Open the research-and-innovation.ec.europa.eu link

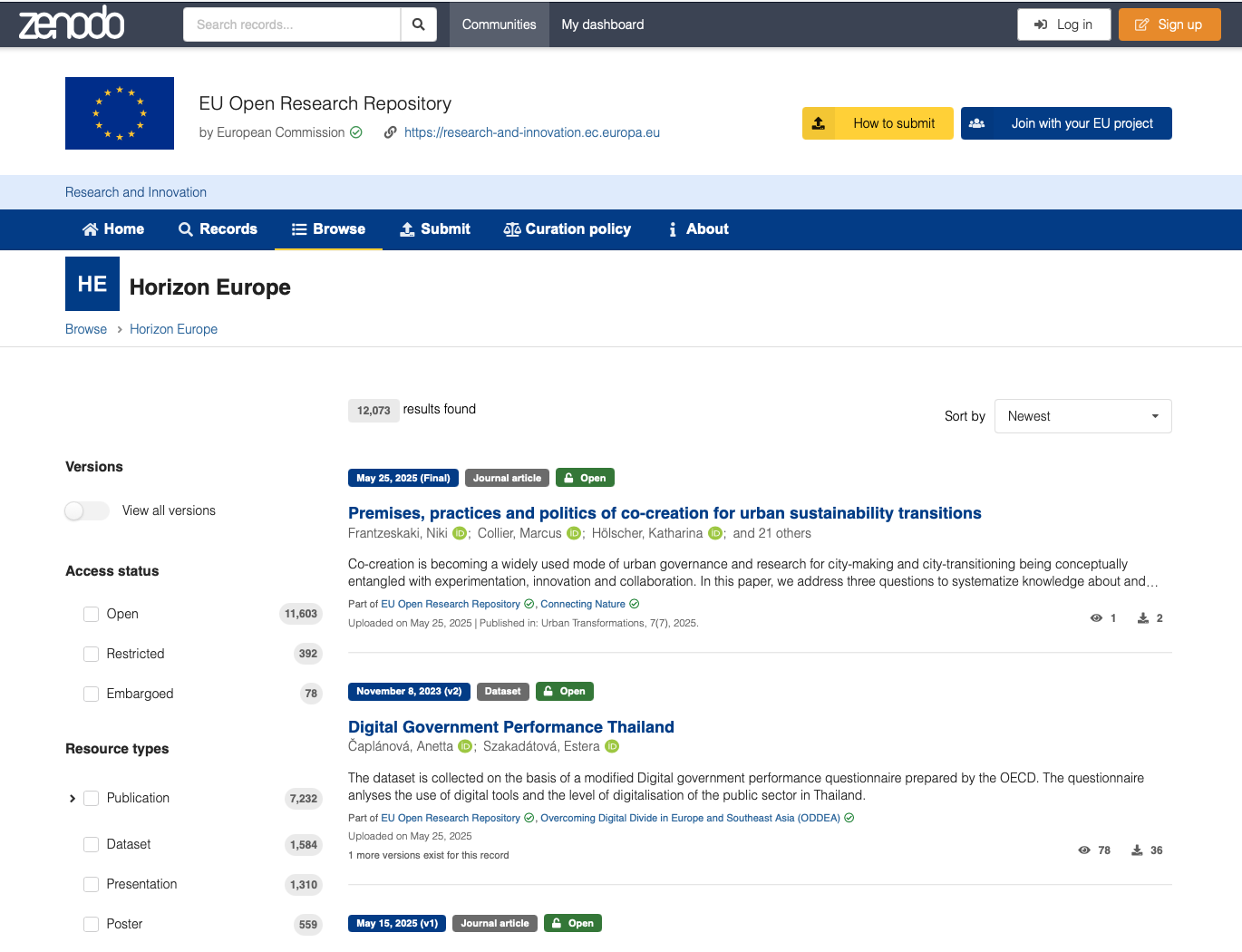tap(532, 132)
